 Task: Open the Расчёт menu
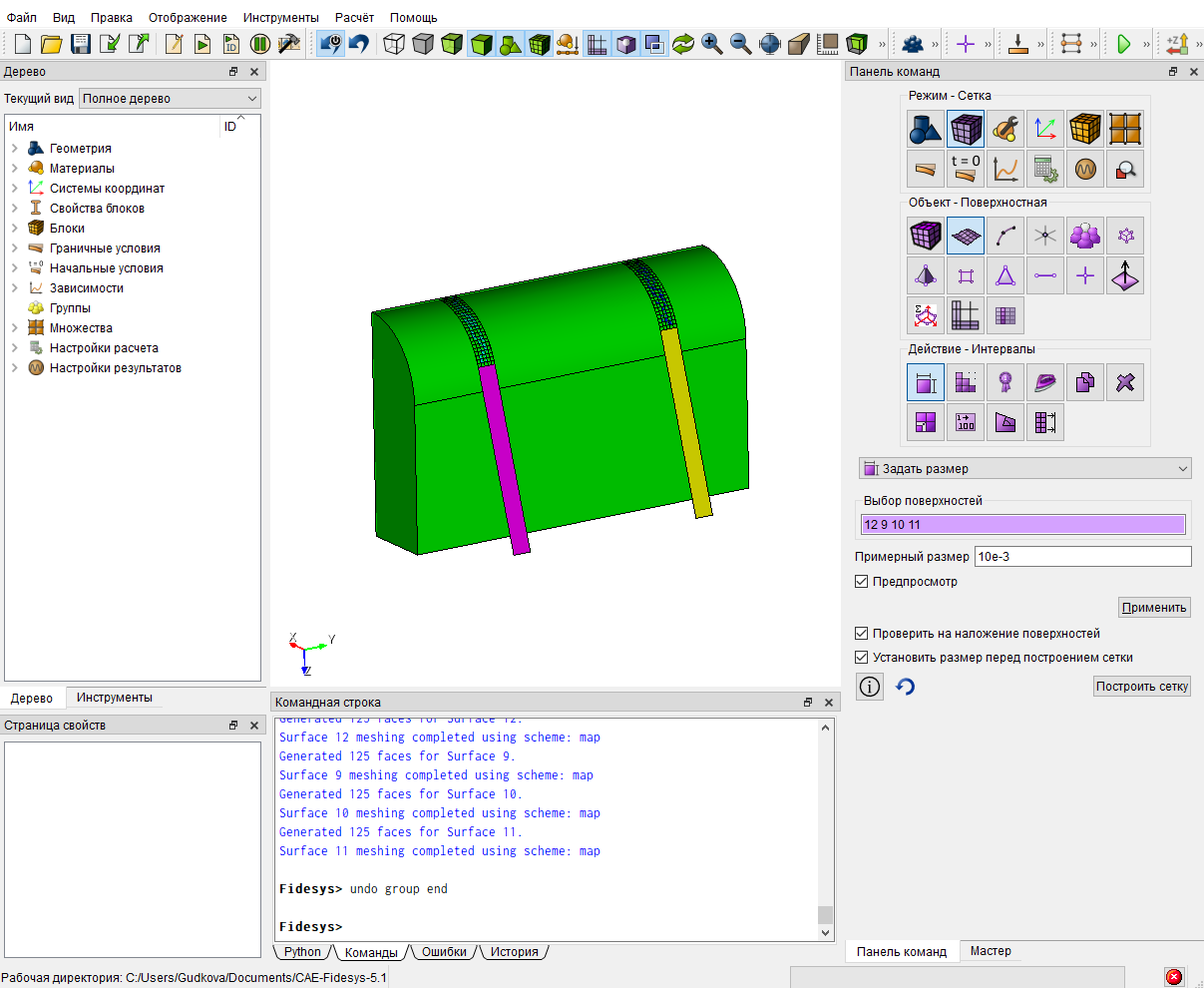(355, 18)
